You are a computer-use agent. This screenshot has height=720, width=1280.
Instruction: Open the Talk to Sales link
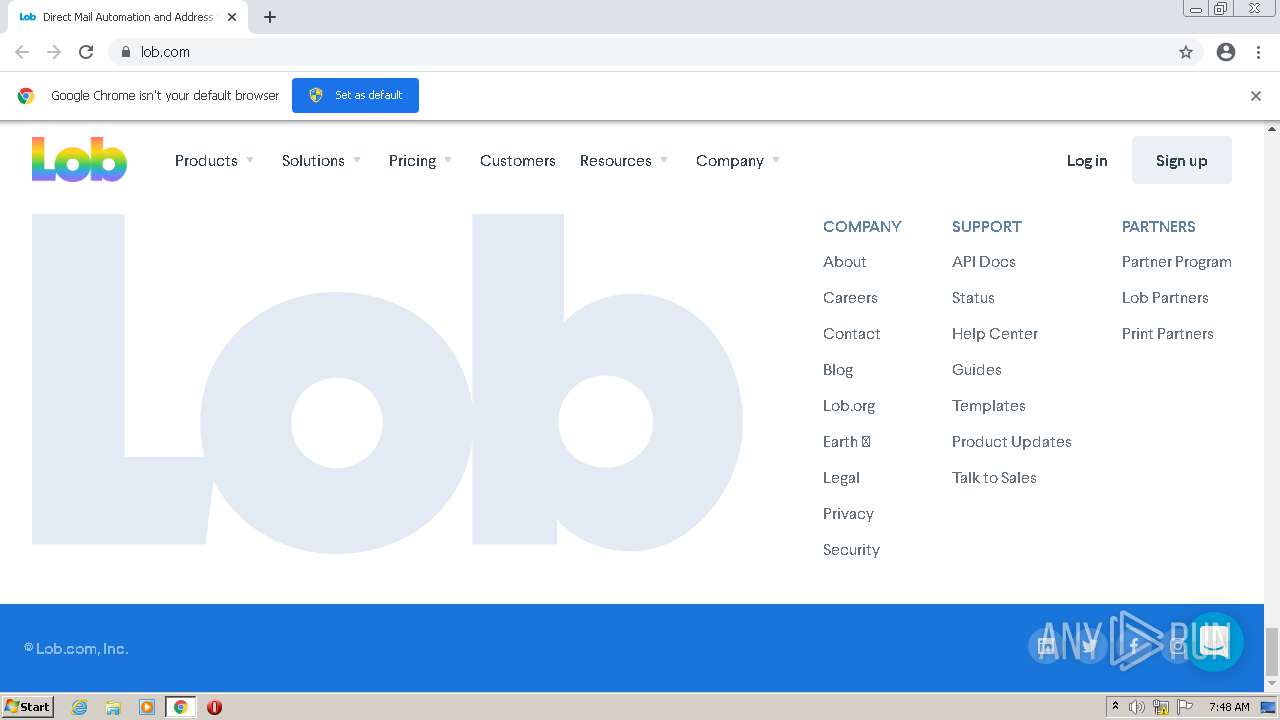(994, 478)
